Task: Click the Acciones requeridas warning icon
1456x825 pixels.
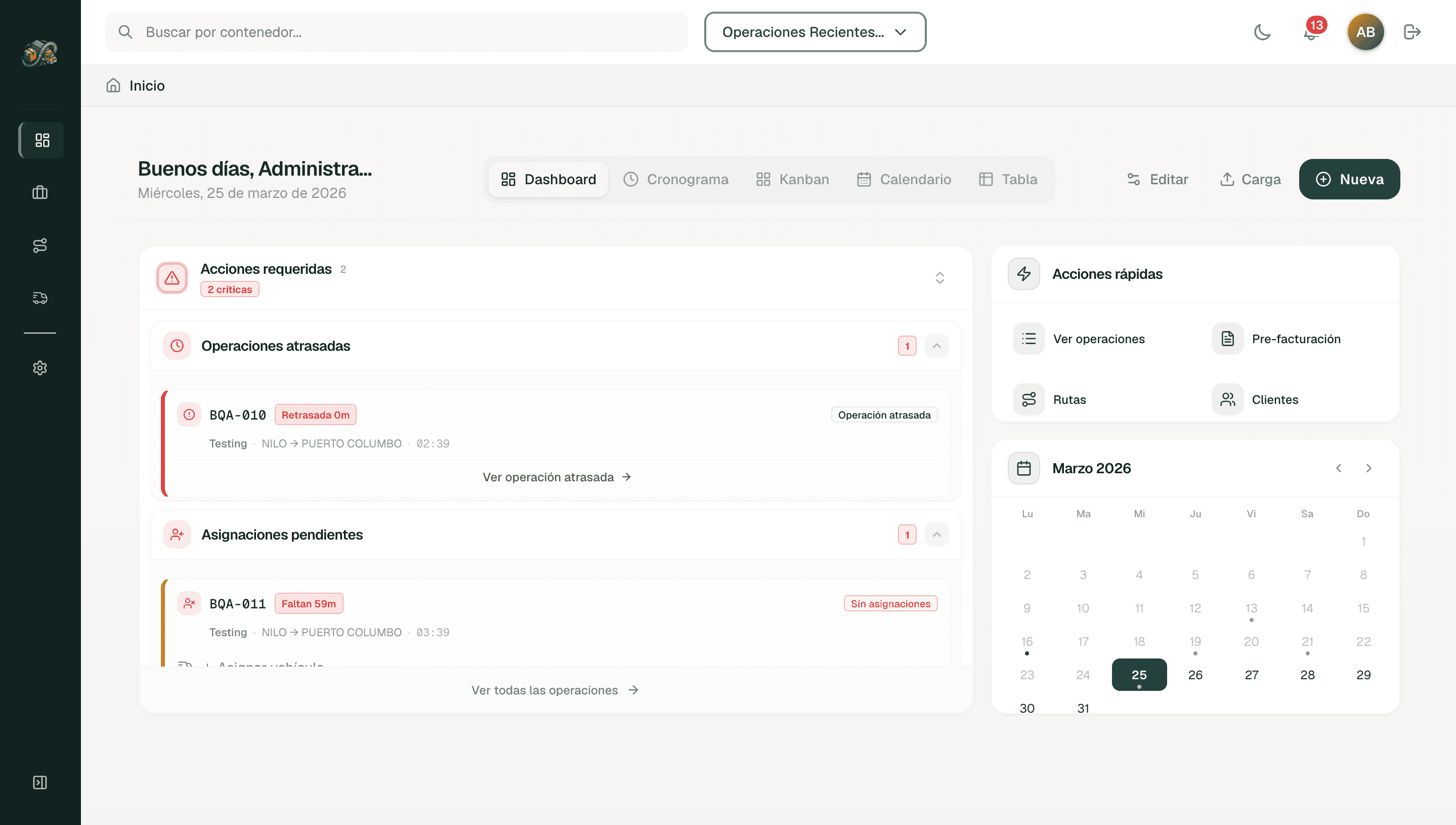Action: 172,278
